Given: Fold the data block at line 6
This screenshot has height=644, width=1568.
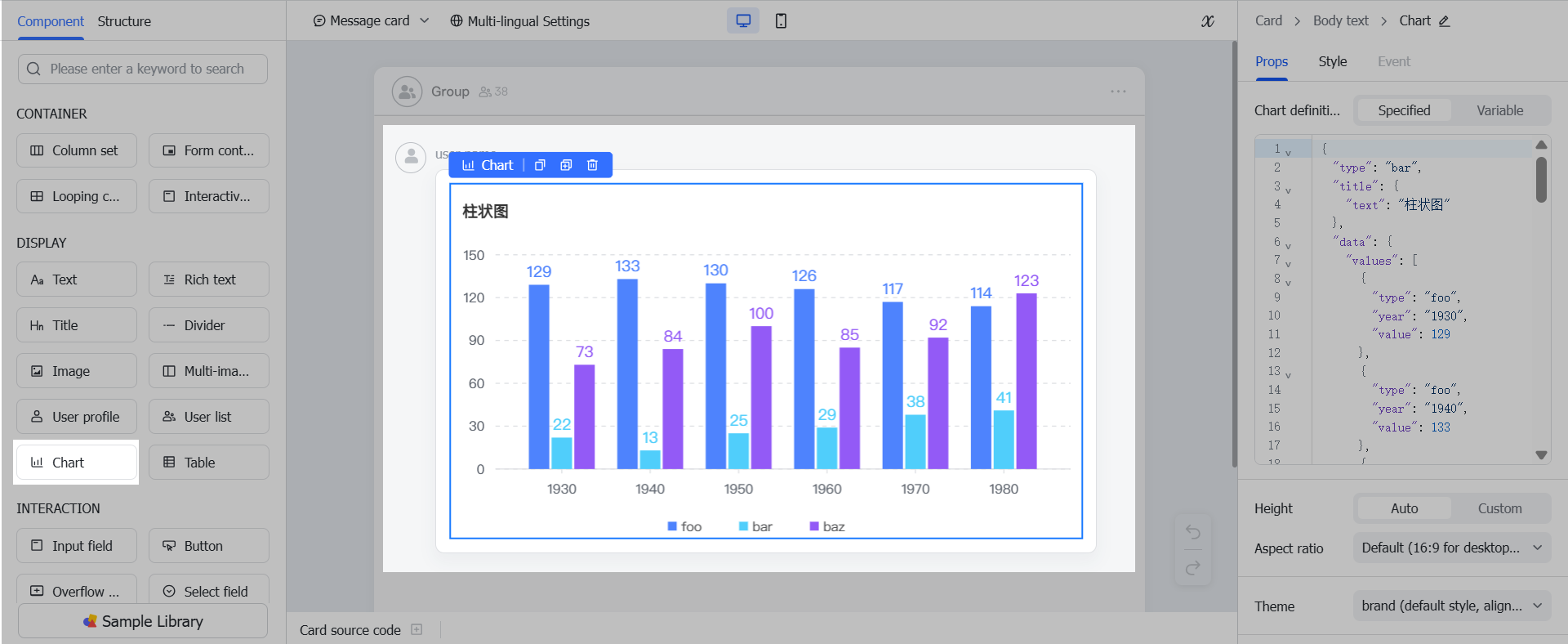Looking at the screenshot, I should [1288, 245].
